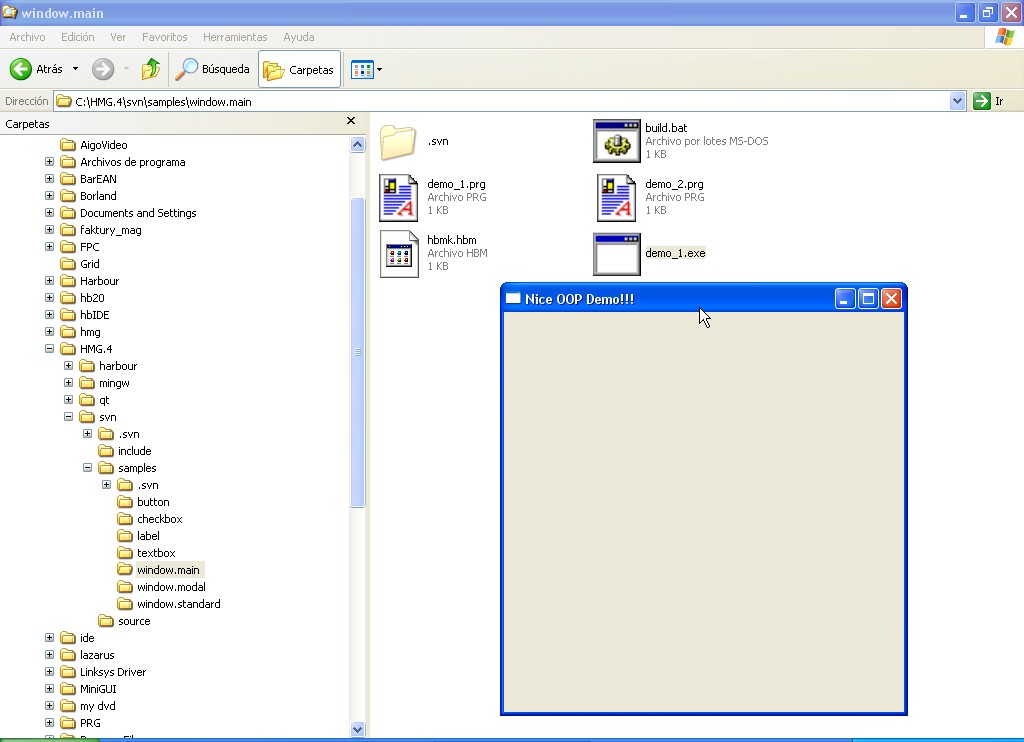This screenshot has width=1024, height=742.
Task: Select the hbmk.hbm file
Action: coord(399,254)
